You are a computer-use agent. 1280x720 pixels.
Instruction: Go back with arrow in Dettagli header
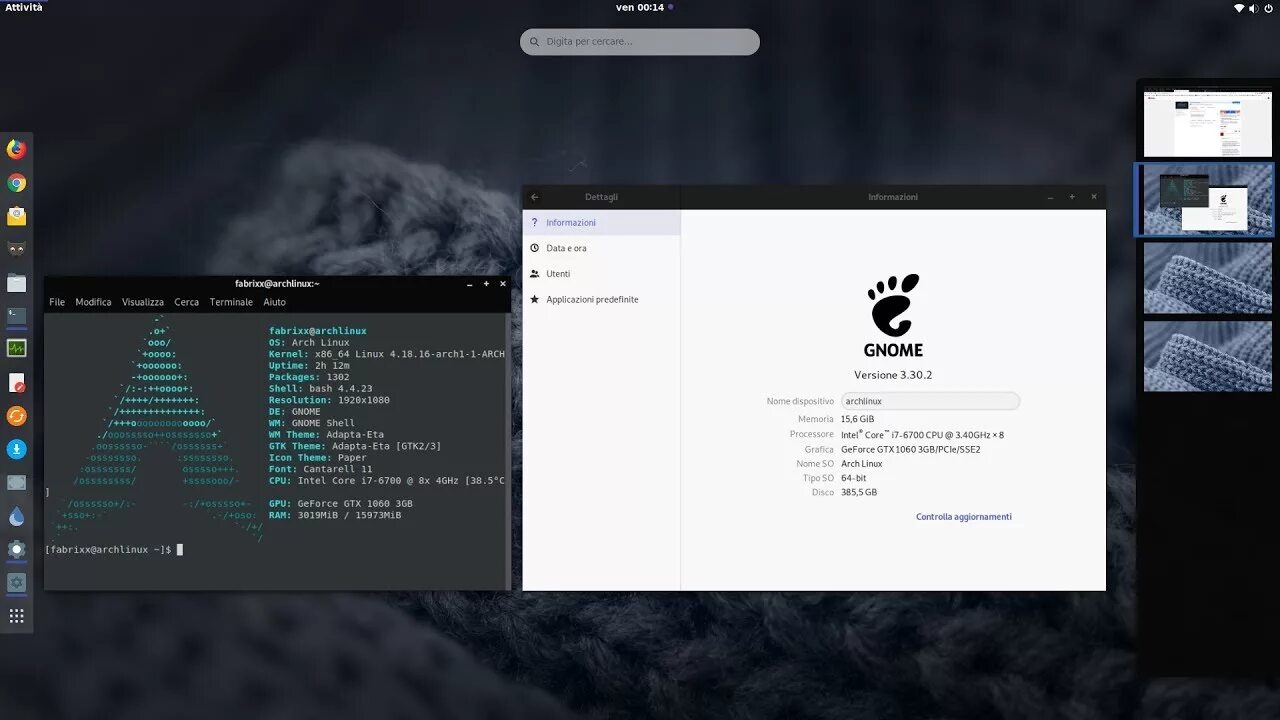click(x=535, y=197)
